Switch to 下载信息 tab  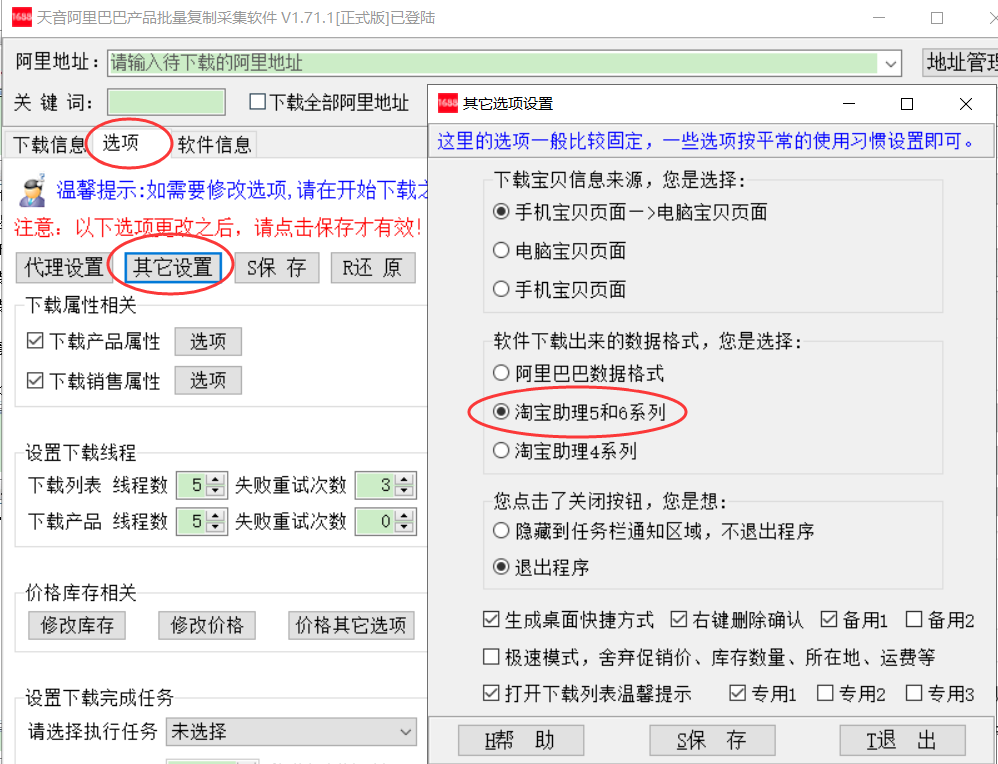(x=48, y=145)
